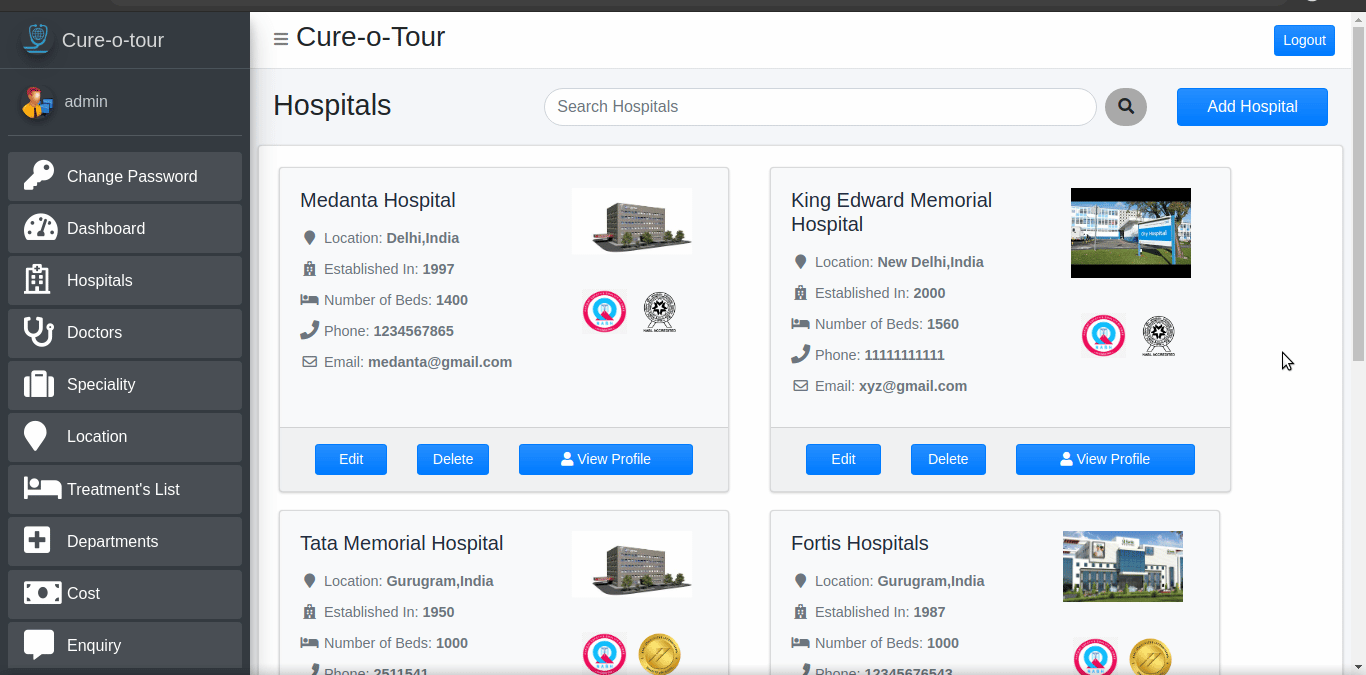Select Treatment's List from sidebar
This screenshot has width=1366, height=675.
[x=125, y=489]
